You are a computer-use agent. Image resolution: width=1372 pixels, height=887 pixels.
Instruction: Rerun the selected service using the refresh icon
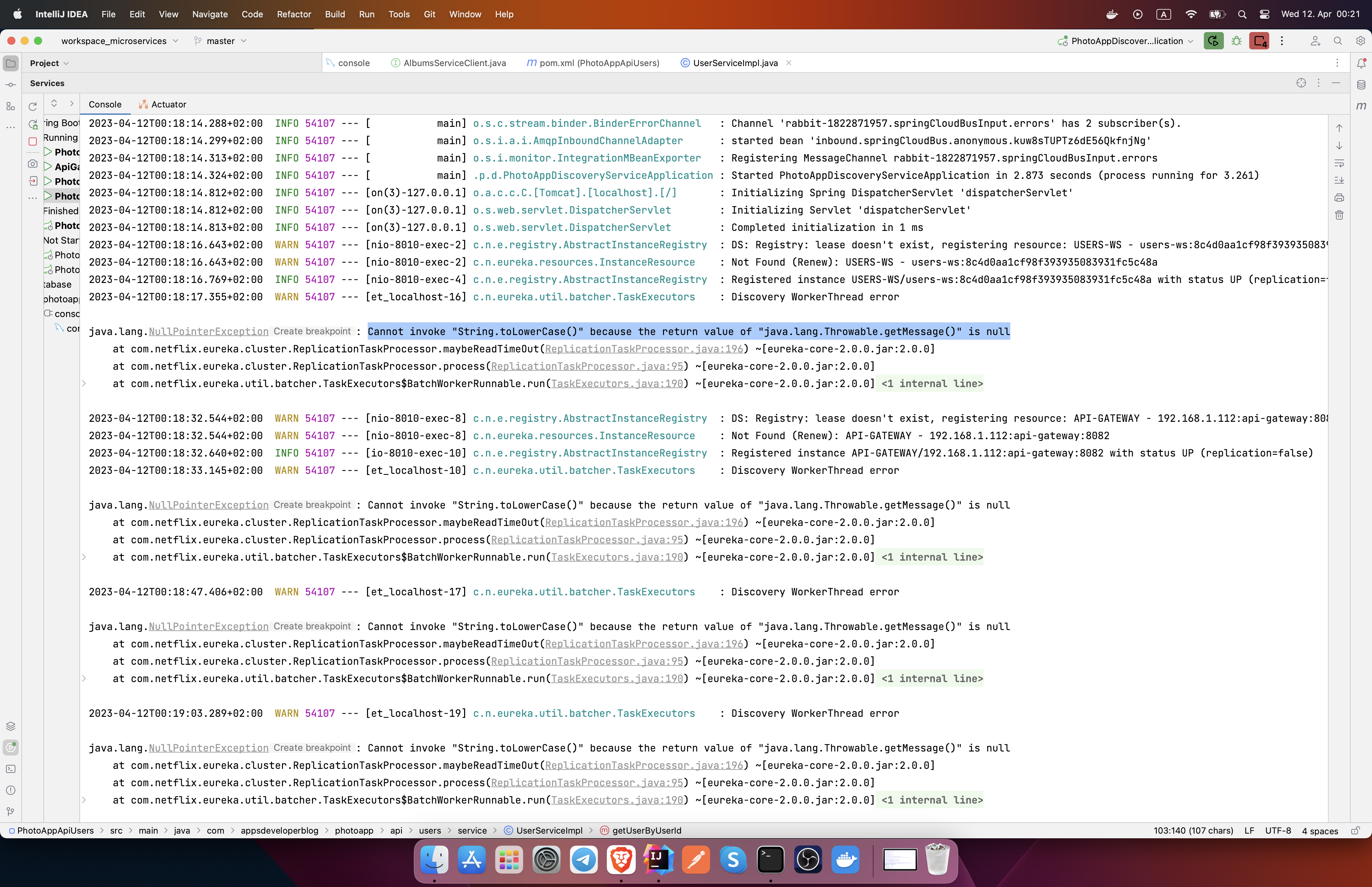33,106
